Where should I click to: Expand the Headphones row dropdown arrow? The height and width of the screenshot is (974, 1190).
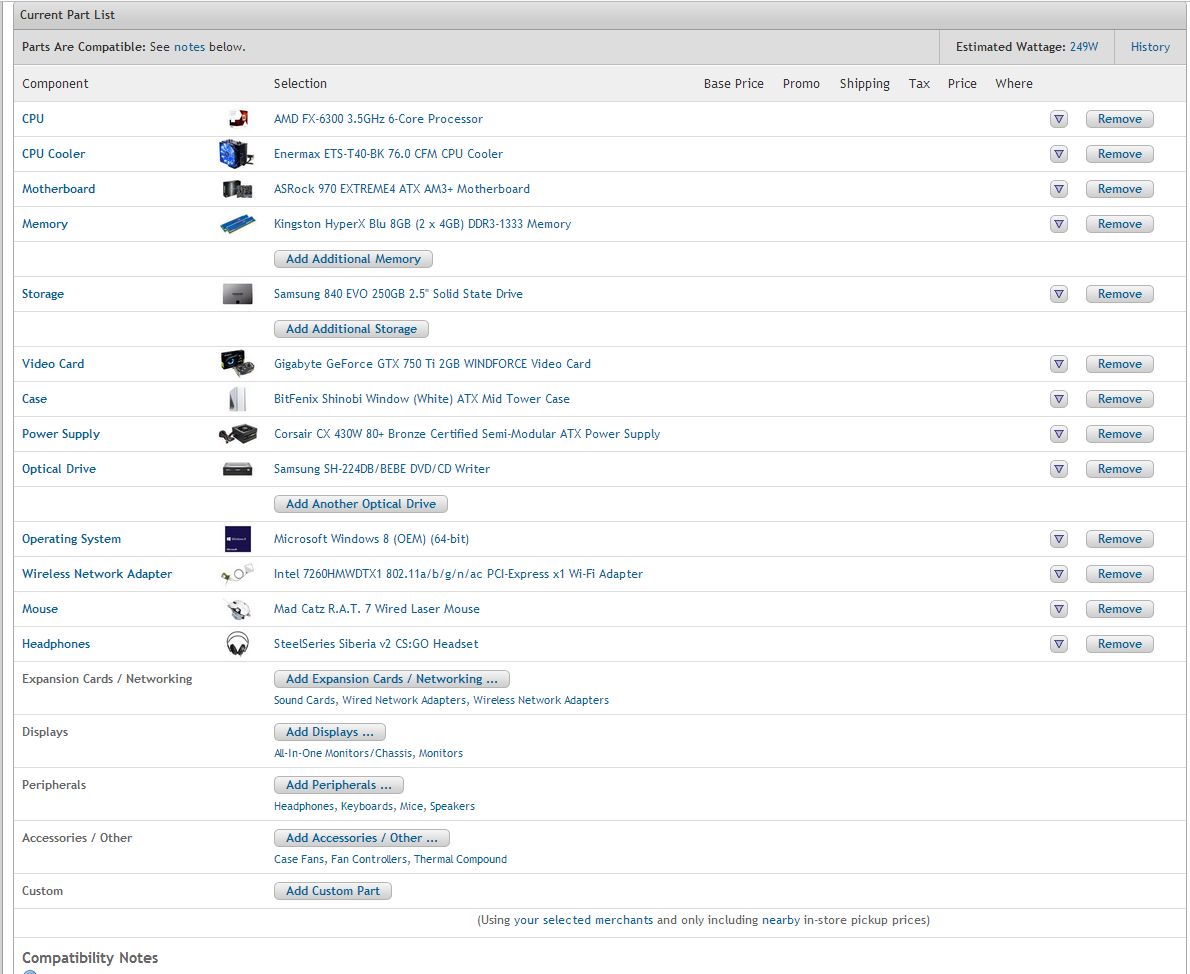(1059, 644)
